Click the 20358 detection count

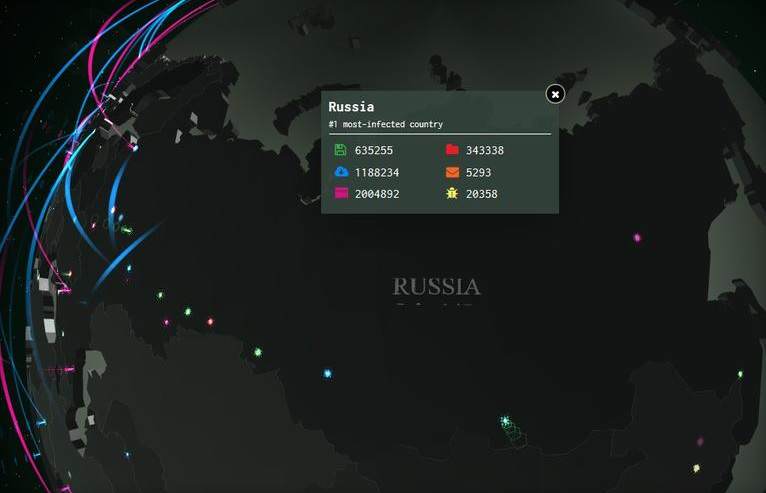(x=481, y=194)
